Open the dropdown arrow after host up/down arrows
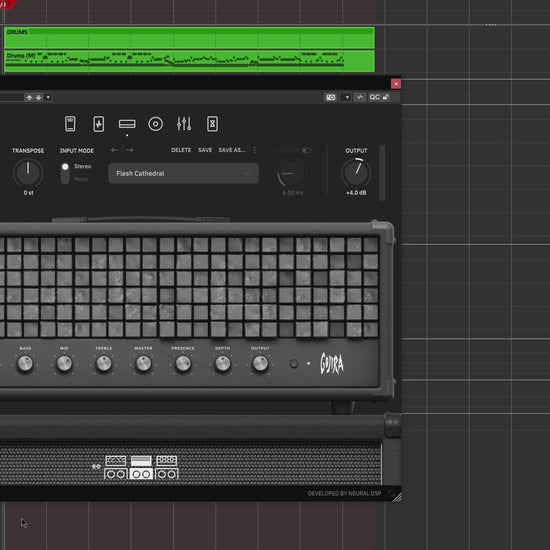550x550 pixels. point(48,97)
